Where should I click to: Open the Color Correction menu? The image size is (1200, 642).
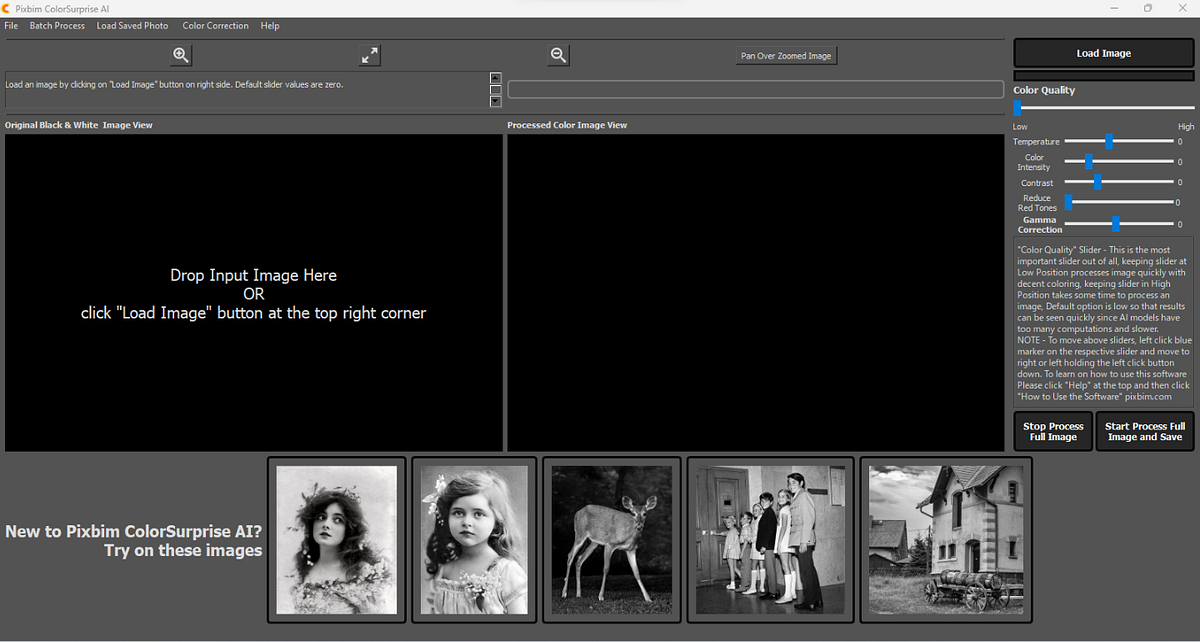tap(215, 25)
